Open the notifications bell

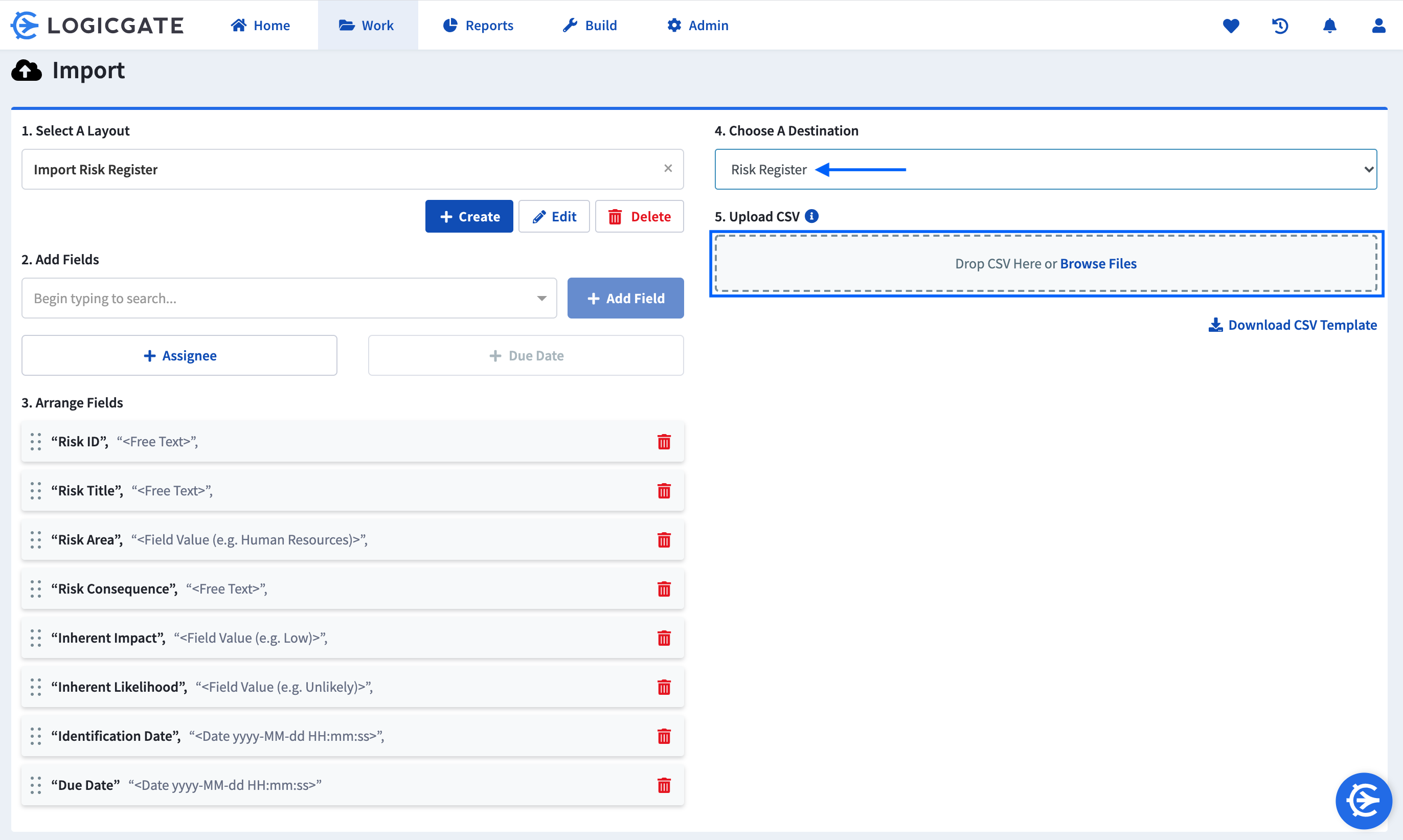point(1329,26)
